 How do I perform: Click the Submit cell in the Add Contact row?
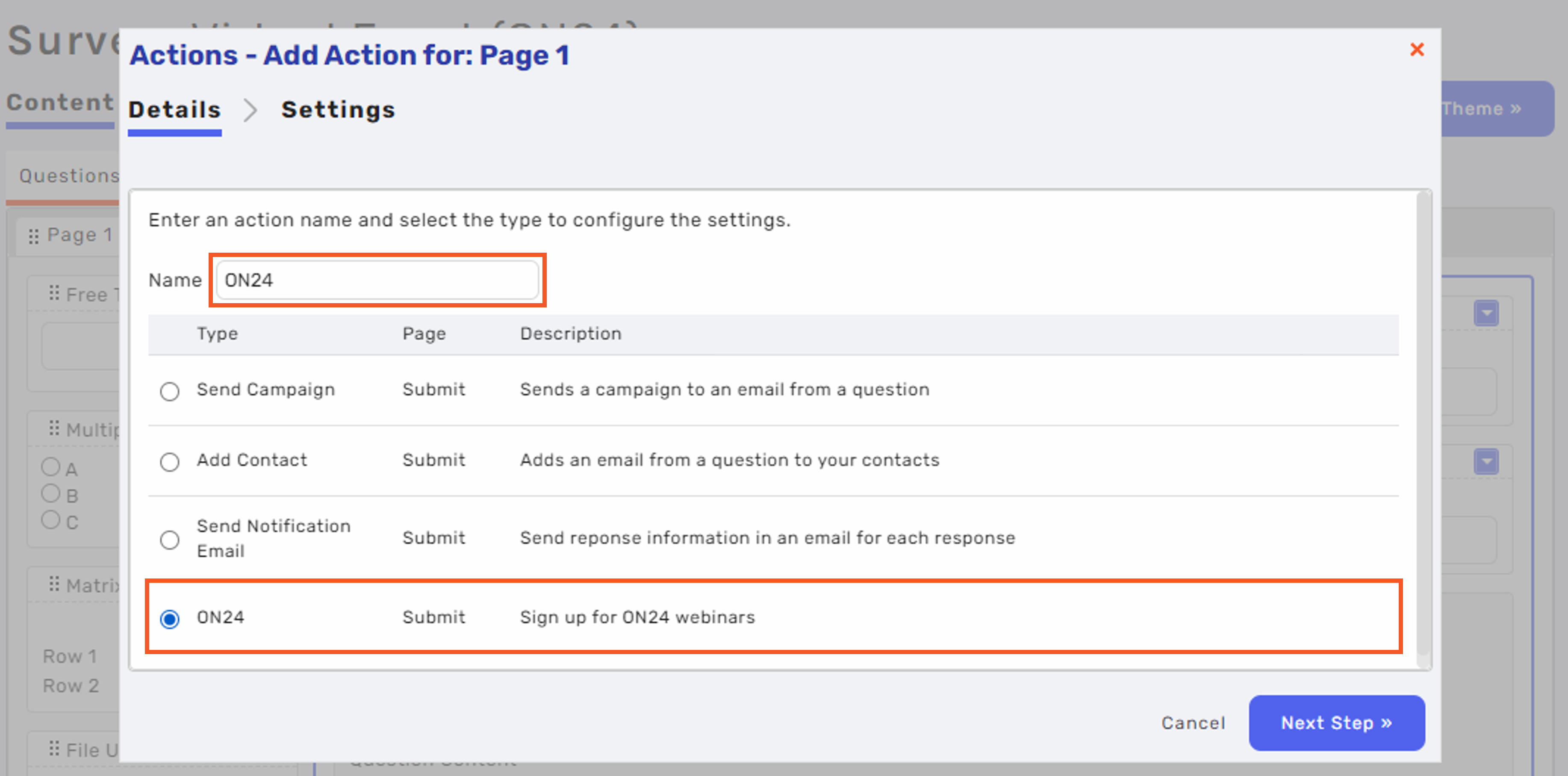point(433,460)
